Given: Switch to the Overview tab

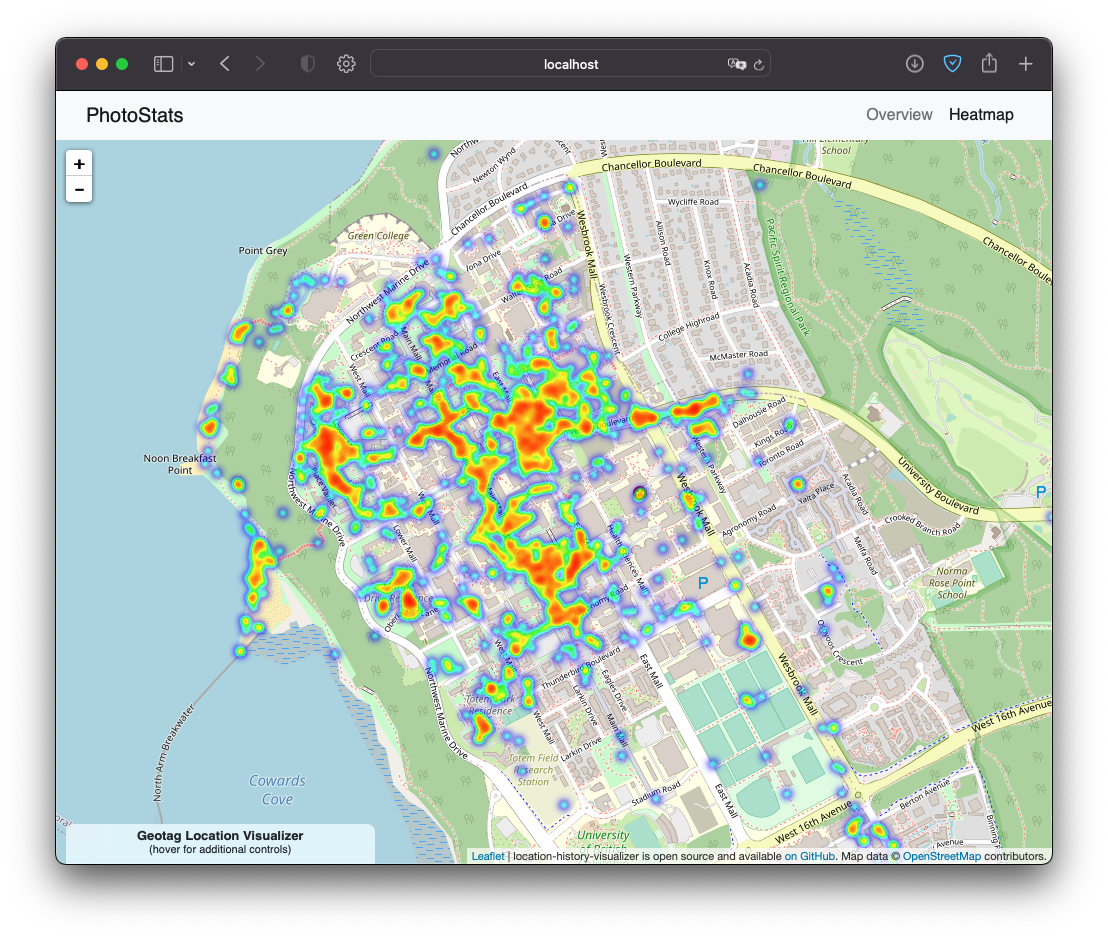Looking at the screenshot, I should [x=899, y=115].
